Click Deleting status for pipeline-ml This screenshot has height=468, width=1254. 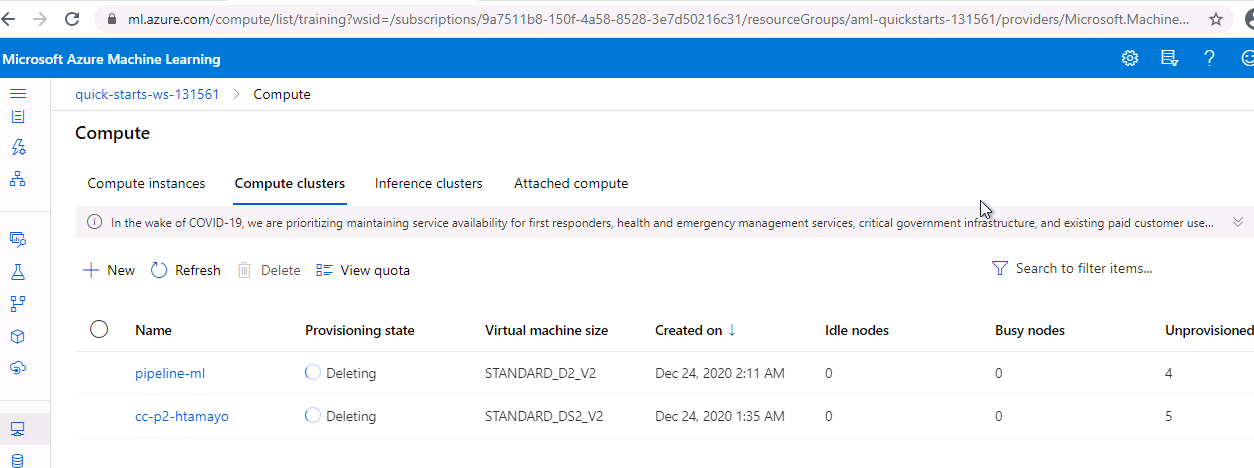pos(351,373)
